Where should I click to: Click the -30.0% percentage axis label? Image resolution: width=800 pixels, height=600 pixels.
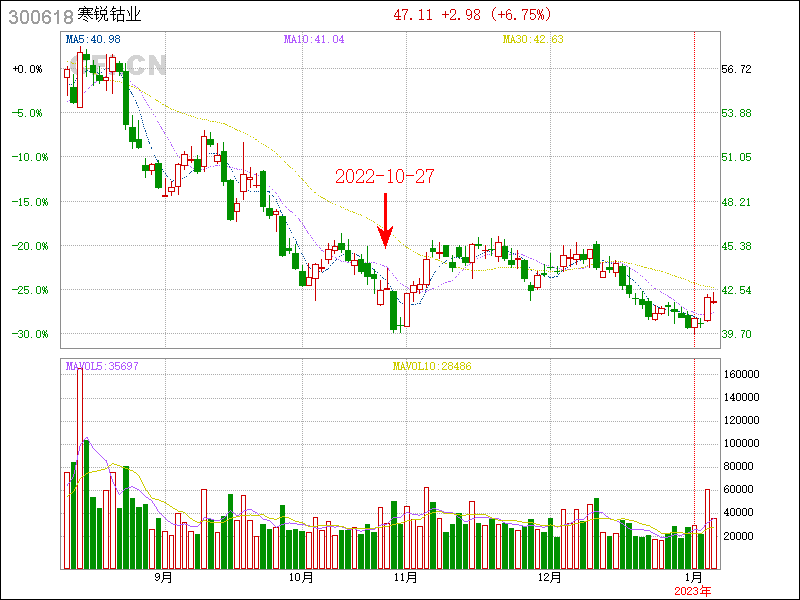[27, 334]
